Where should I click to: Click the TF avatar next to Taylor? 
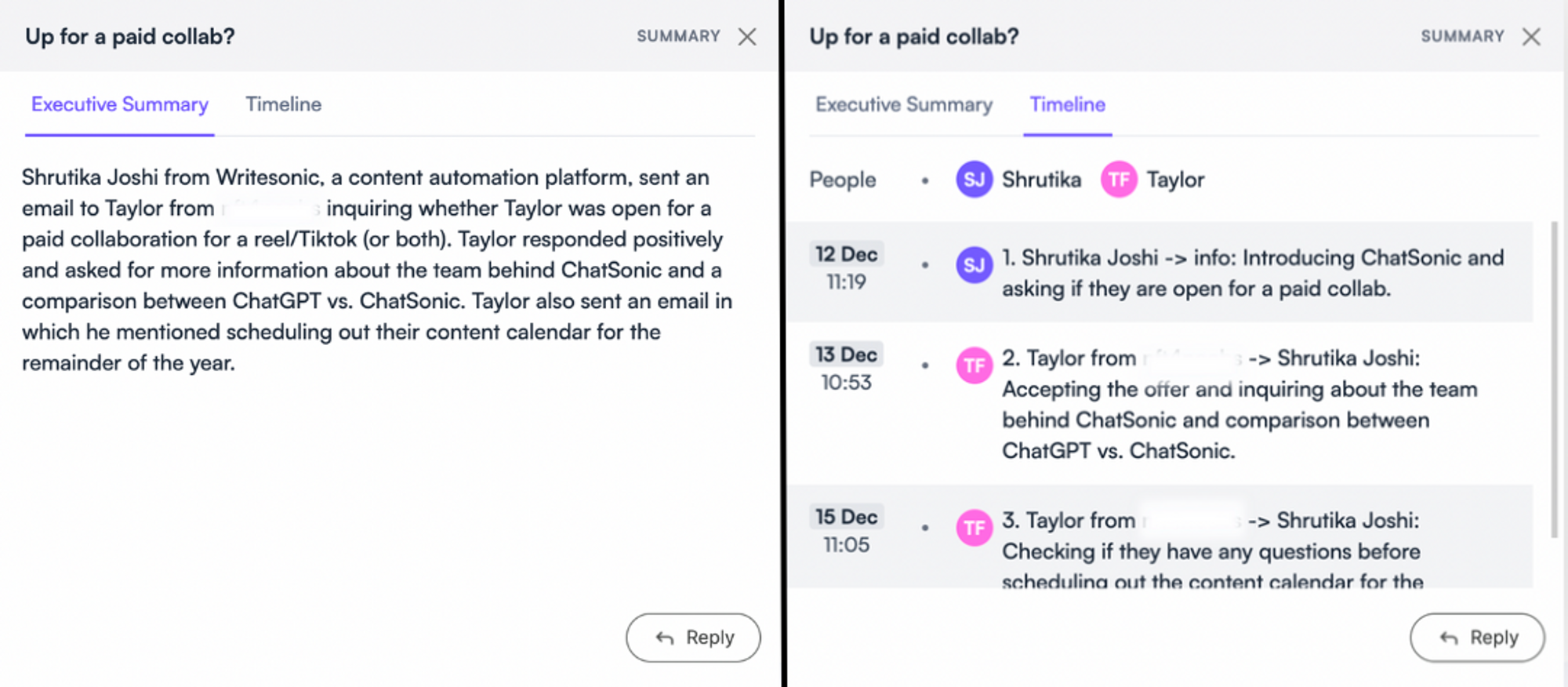1119,179
